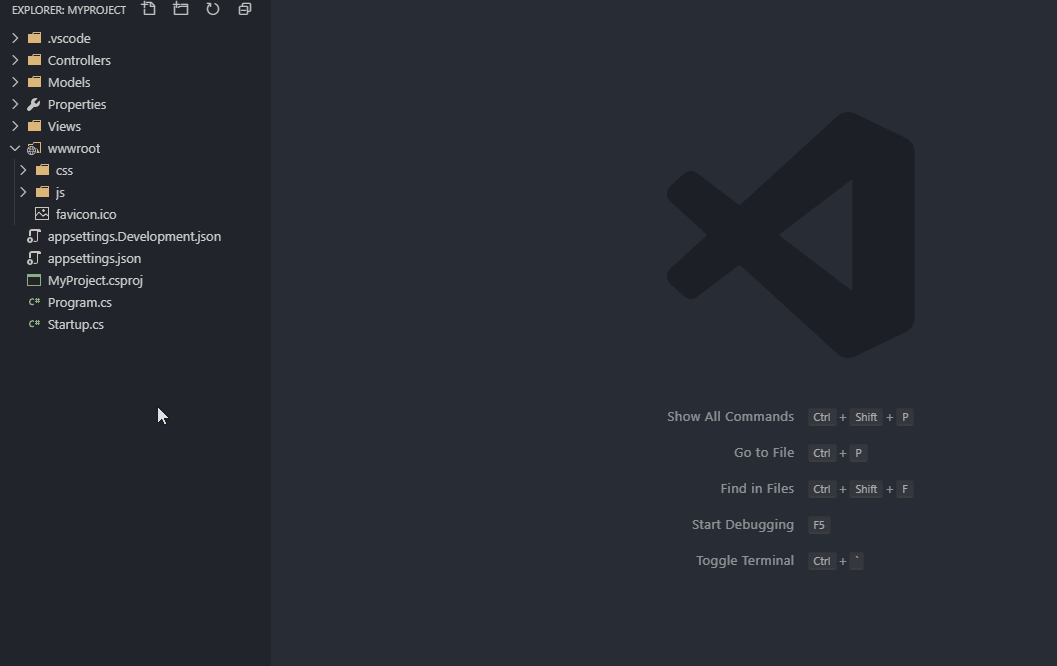
Task: Click the Models folder icon
Action: [x=34, y=82]
